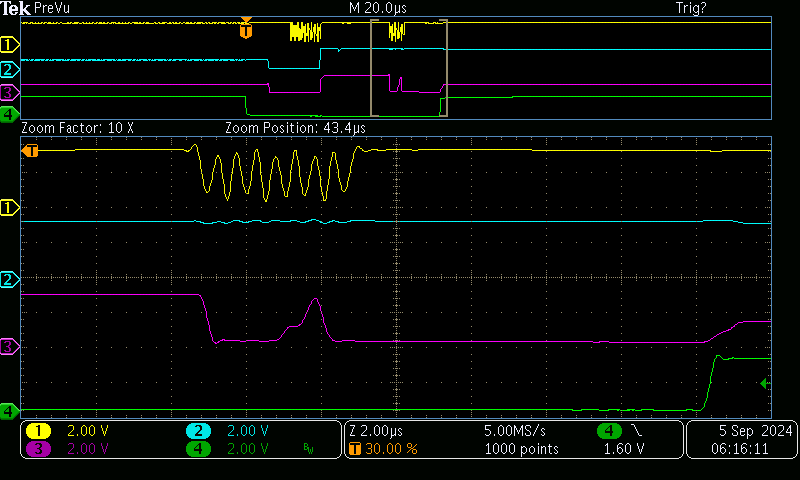Click the PreVu acquisition status
The image size is (800, 480).
coord(52,8)
